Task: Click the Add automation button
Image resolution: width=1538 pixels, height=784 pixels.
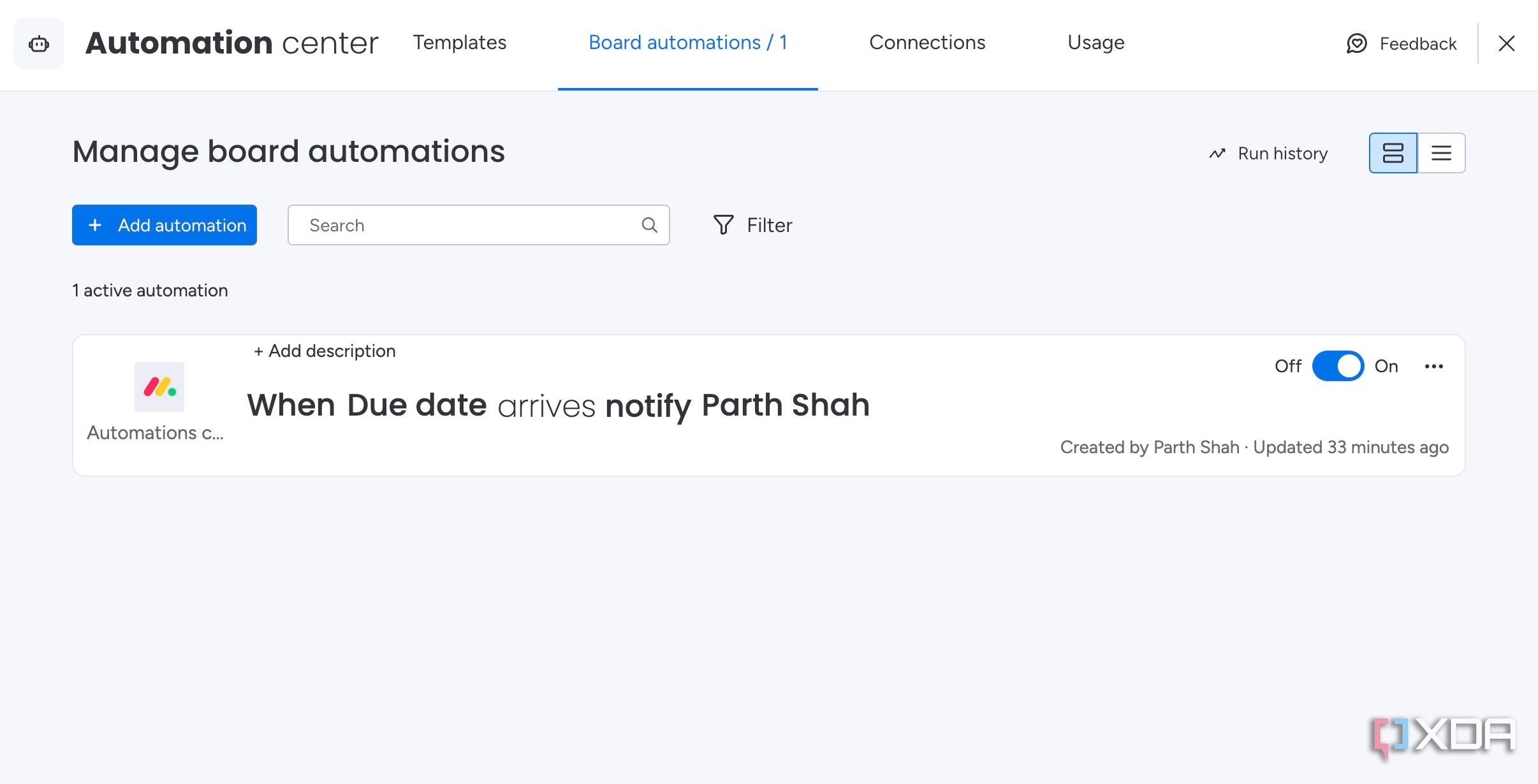Action: [x=165, y=225]
